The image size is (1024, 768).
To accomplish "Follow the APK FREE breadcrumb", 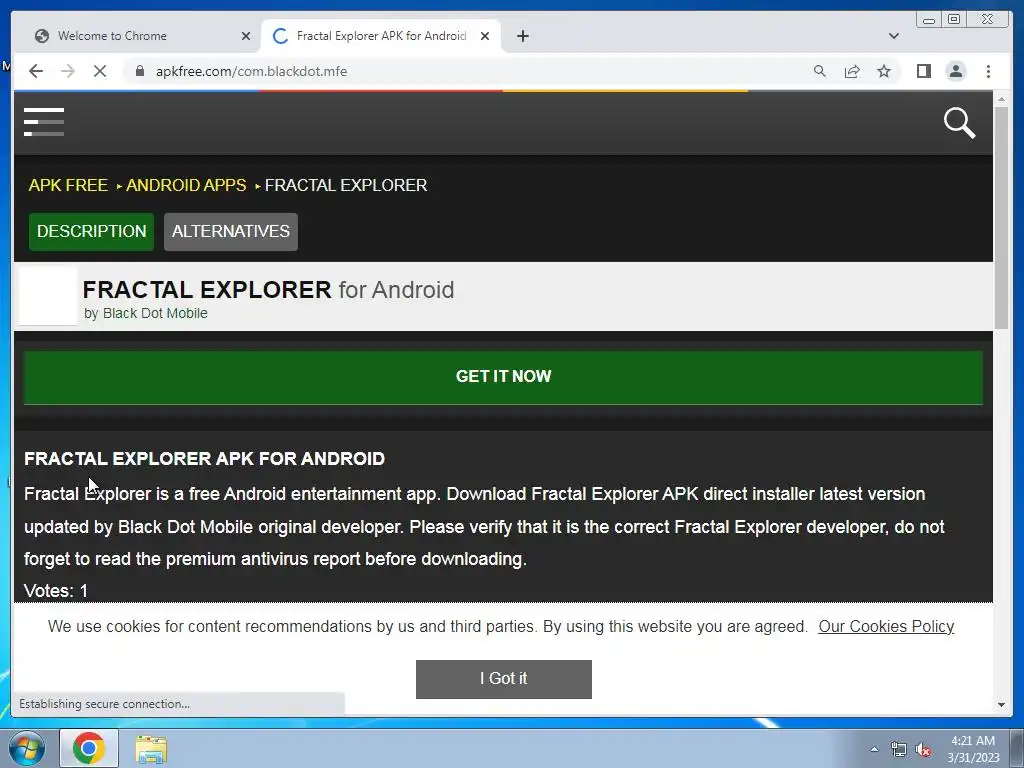I will point(68,185).
